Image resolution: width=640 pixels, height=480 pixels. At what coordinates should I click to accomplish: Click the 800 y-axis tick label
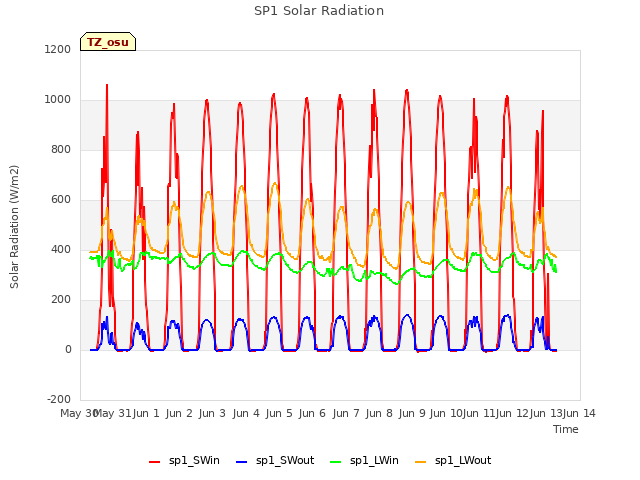point(61,149)
